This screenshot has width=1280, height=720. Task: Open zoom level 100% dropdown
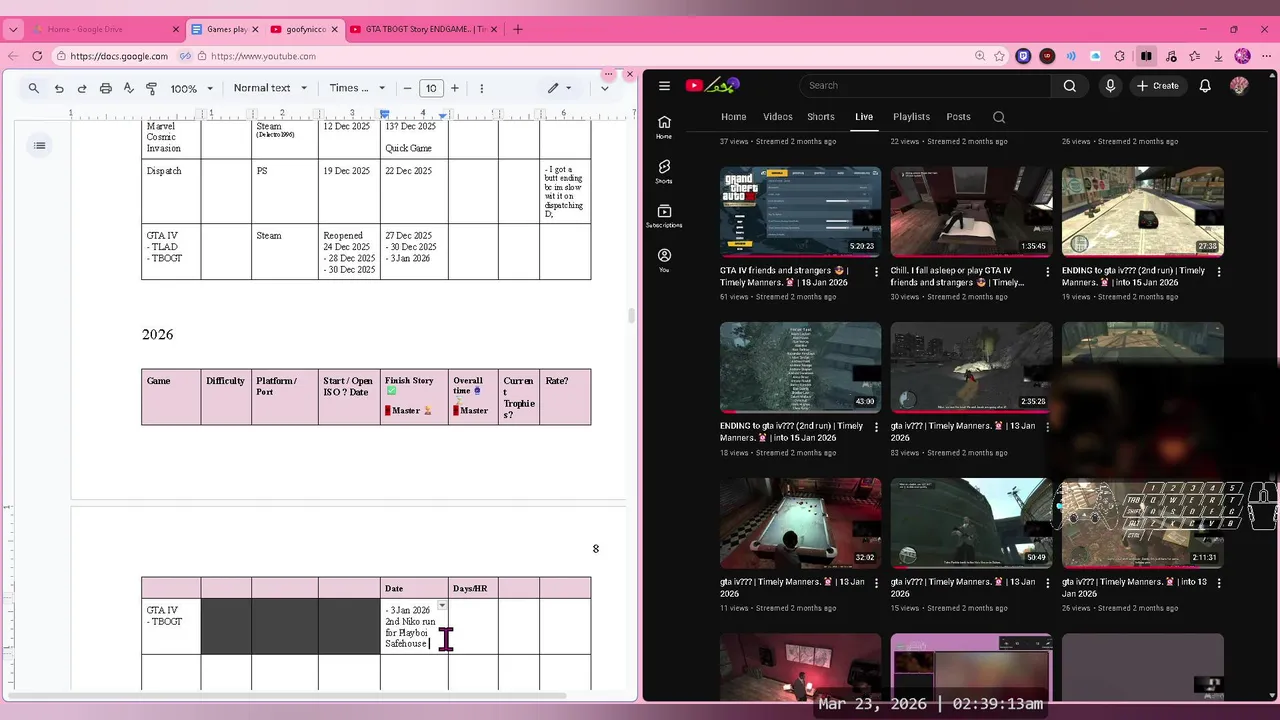(191, 88)
